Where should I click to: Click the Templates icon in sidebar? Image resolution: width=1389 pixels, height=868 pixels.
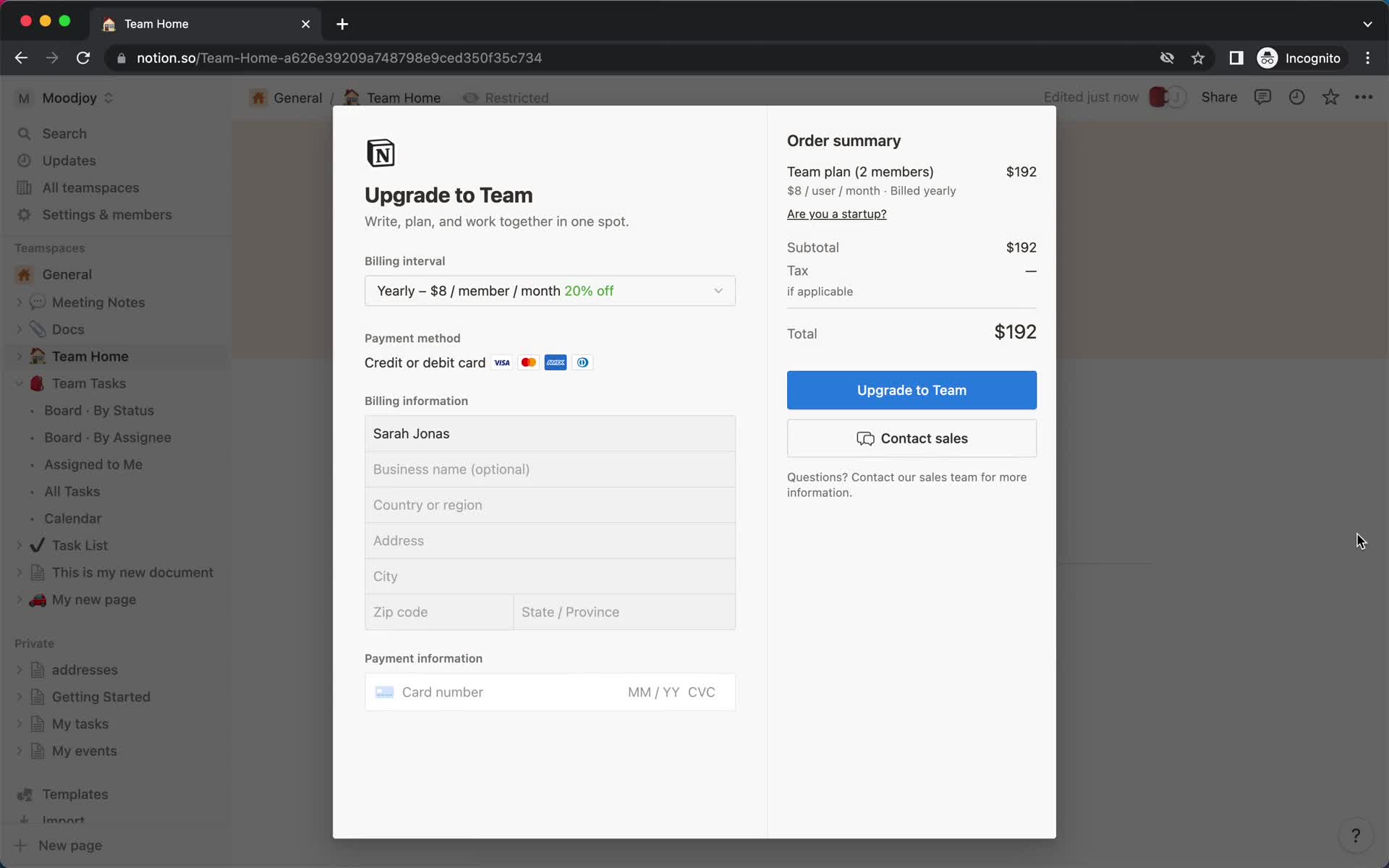click(x=24, y=794)
